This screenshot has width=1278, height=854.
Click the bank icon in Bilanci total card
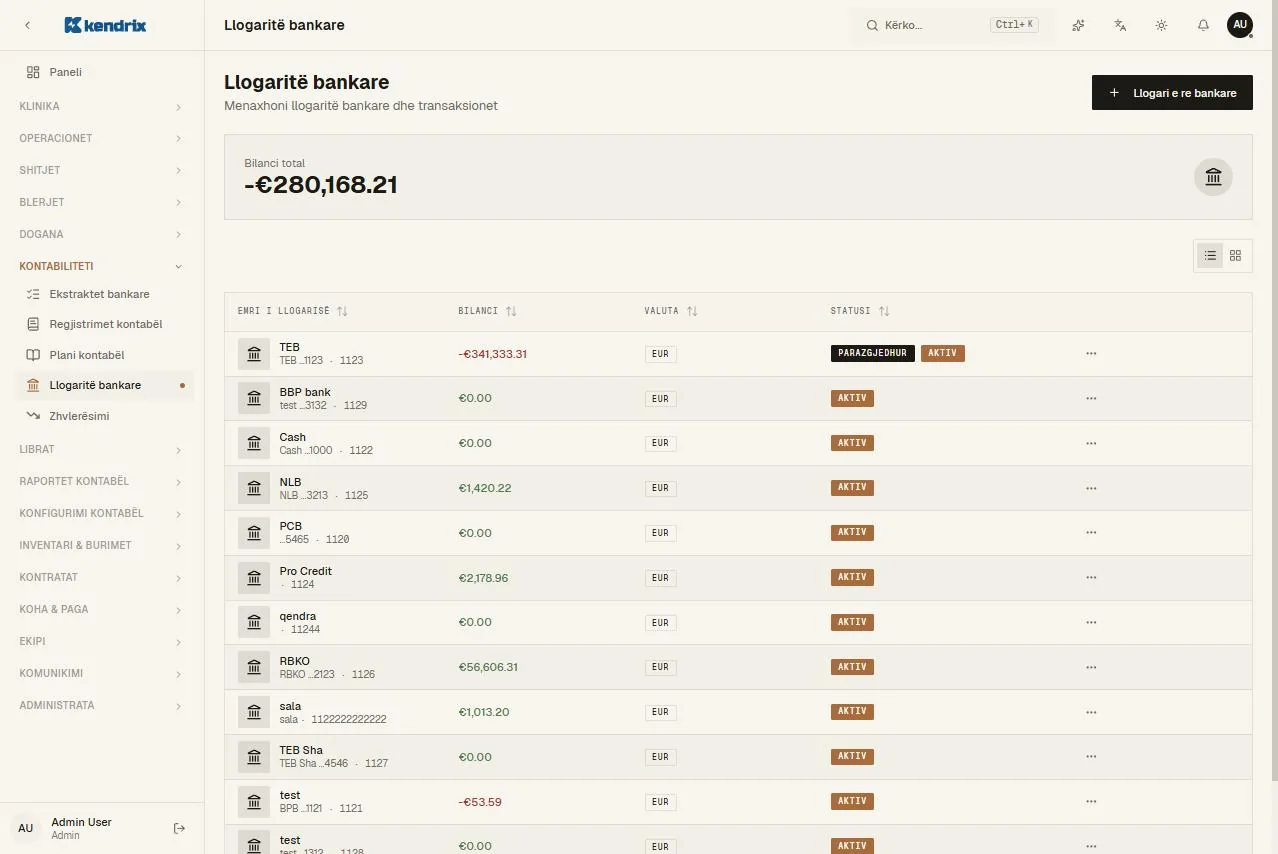tap(1213, 177)
